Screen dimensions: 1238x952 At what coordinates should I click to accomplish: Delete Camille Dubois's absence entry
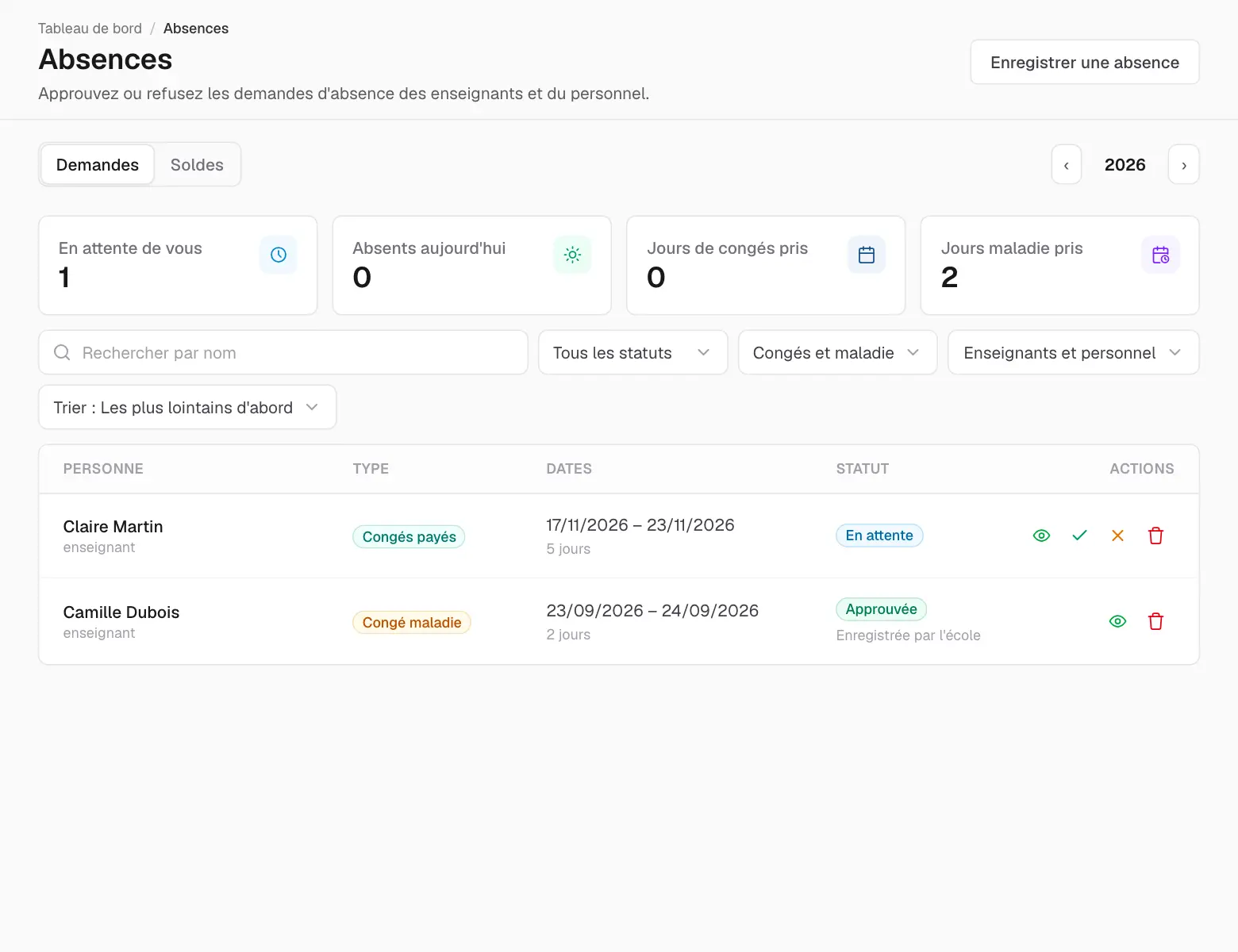click(x=1155, y=621)
